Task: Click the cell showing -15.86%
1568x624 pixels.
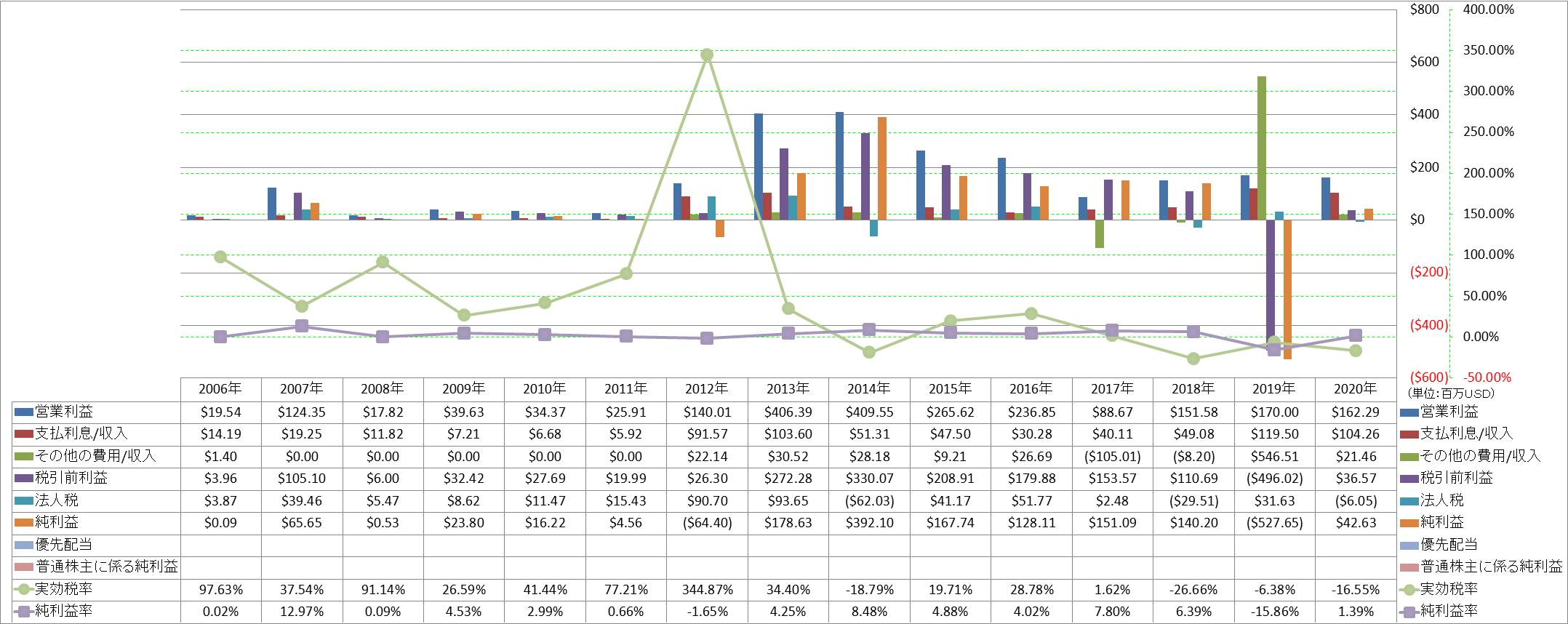Action: [x=1274, y=612]
